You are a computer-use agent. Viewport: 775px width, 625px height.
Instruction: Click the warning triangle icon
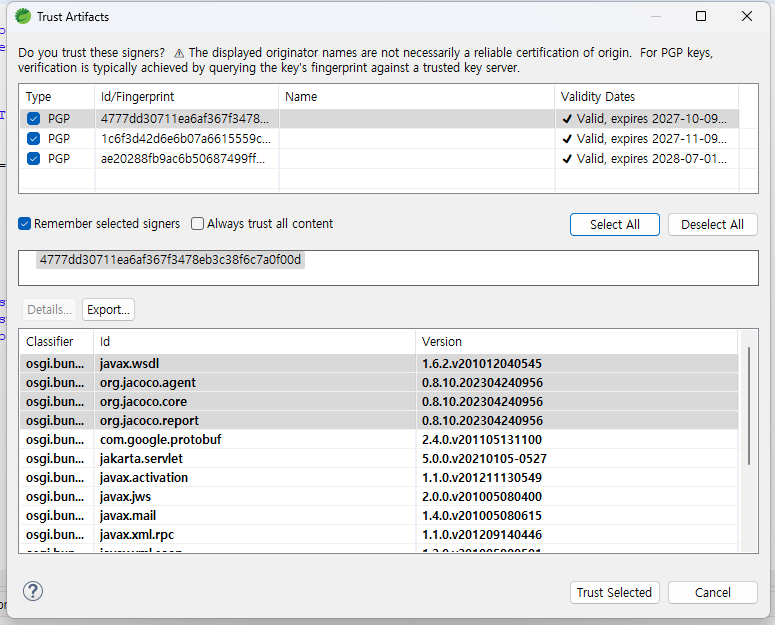(179, 52)
